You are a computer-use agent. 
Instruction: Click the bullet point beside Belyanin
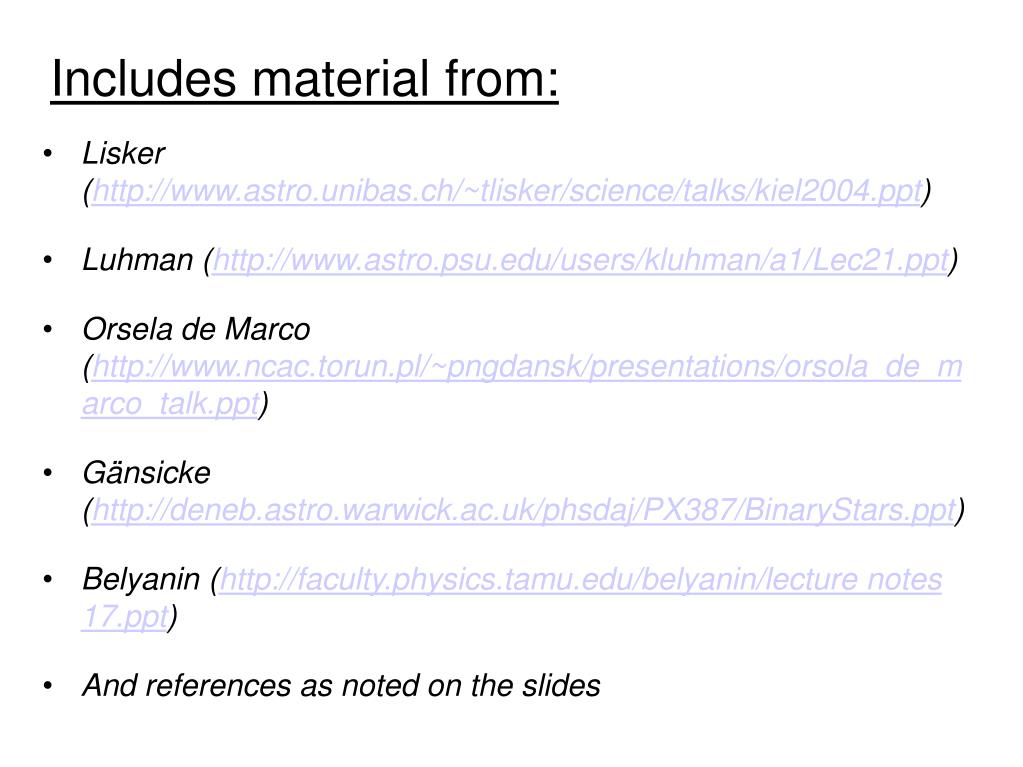click(48, 580)
